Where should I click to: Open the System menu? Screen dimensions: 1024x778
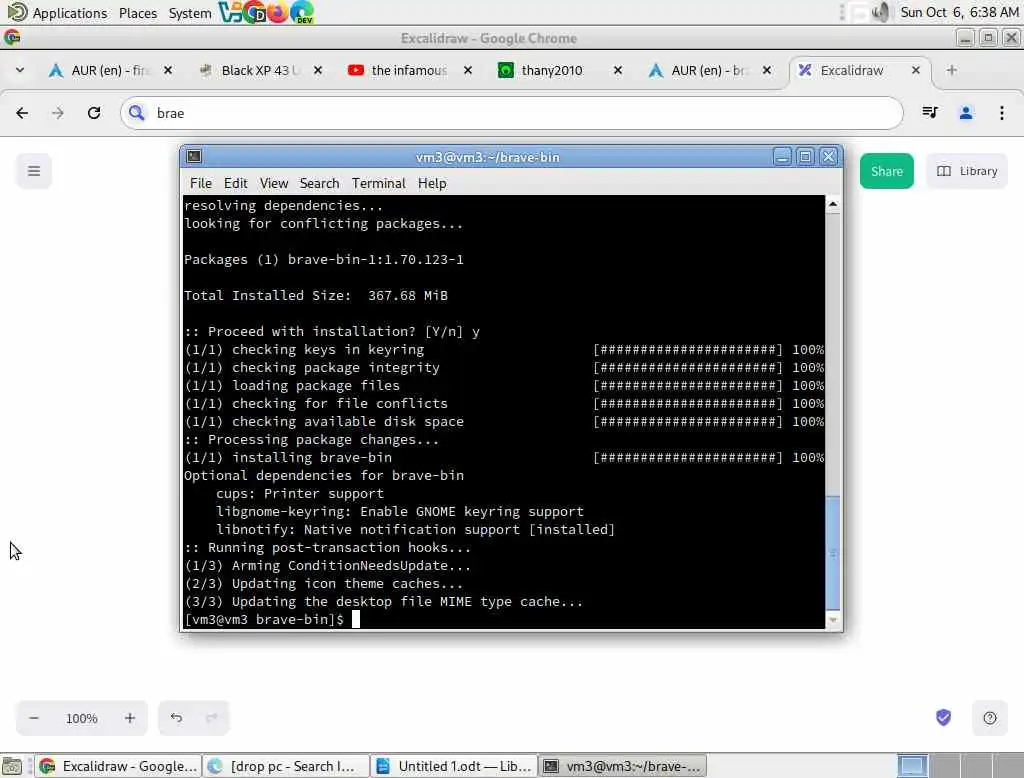[189, 13]
